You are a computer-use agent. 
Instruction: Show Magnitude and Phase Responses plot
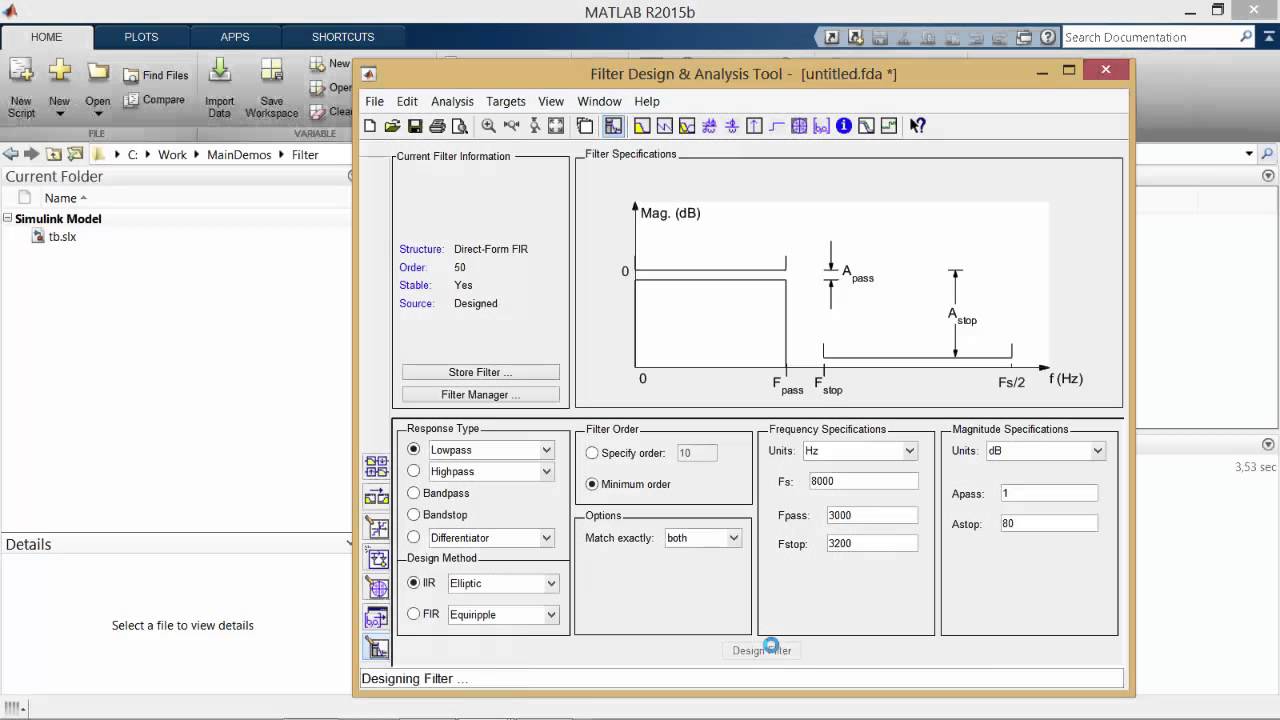(687, 126)
